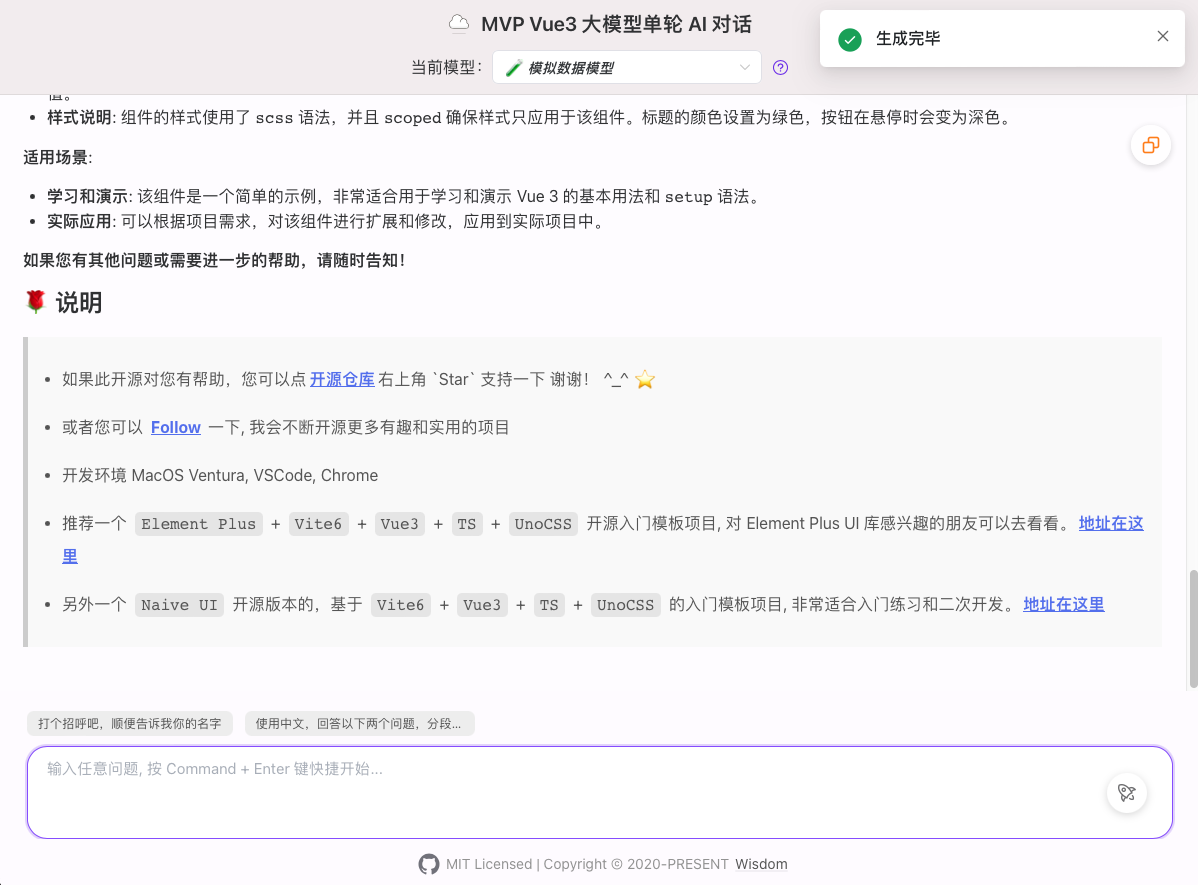Click the Wisdom author link in footer
The width and height of the screenshot is (1198, 885).
(x=761, y=864)
